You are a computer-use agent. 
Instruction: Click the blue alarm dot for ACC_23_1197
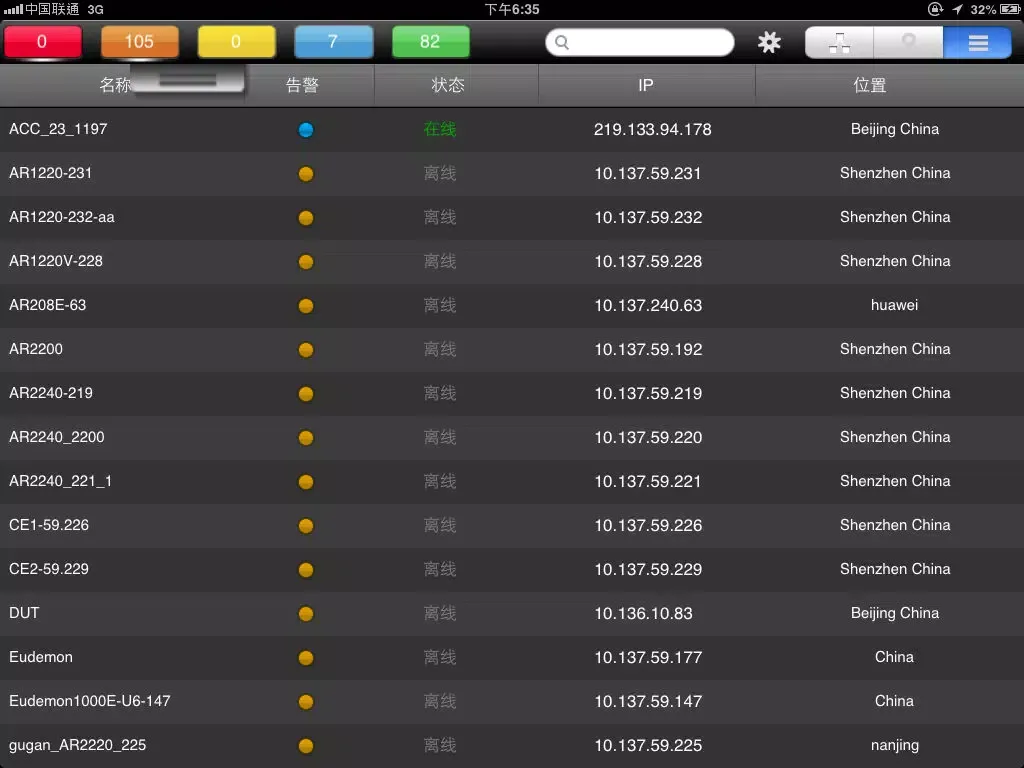(x=306, y=130)
